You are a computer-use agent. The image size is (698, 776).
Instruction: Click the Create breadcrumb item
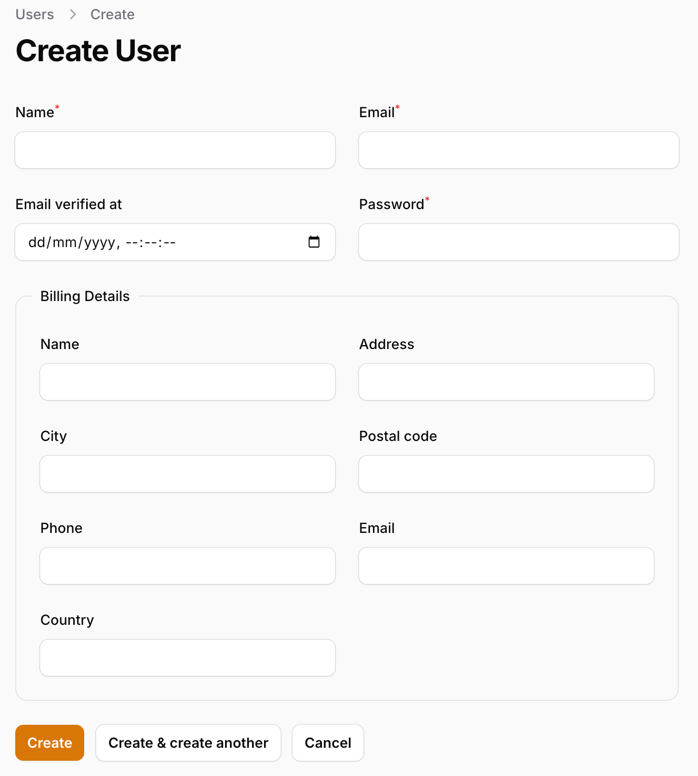click(x=112, y=15)
